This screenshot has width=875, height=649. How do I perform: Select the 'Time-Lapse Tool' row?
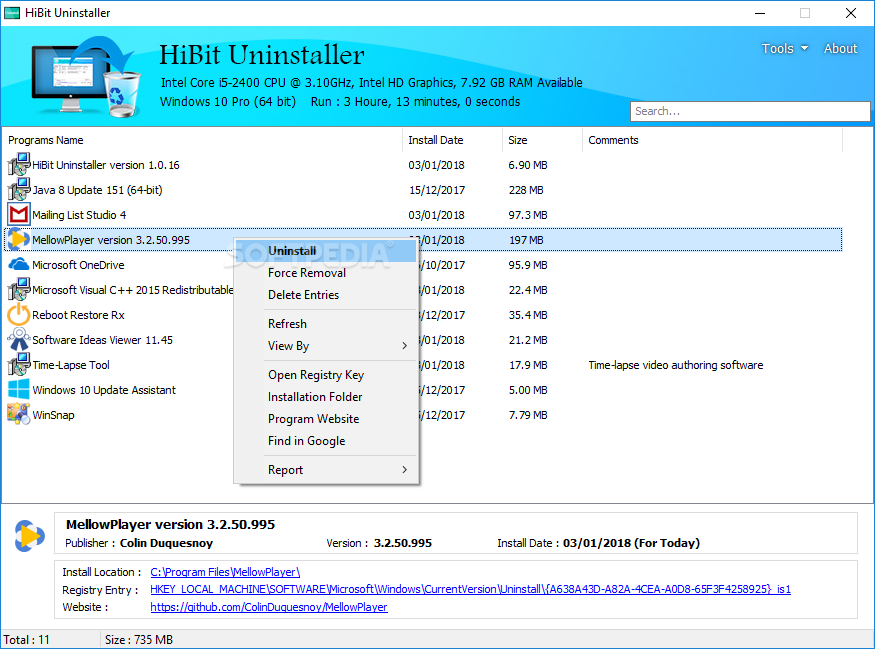(x=423, y=365)
